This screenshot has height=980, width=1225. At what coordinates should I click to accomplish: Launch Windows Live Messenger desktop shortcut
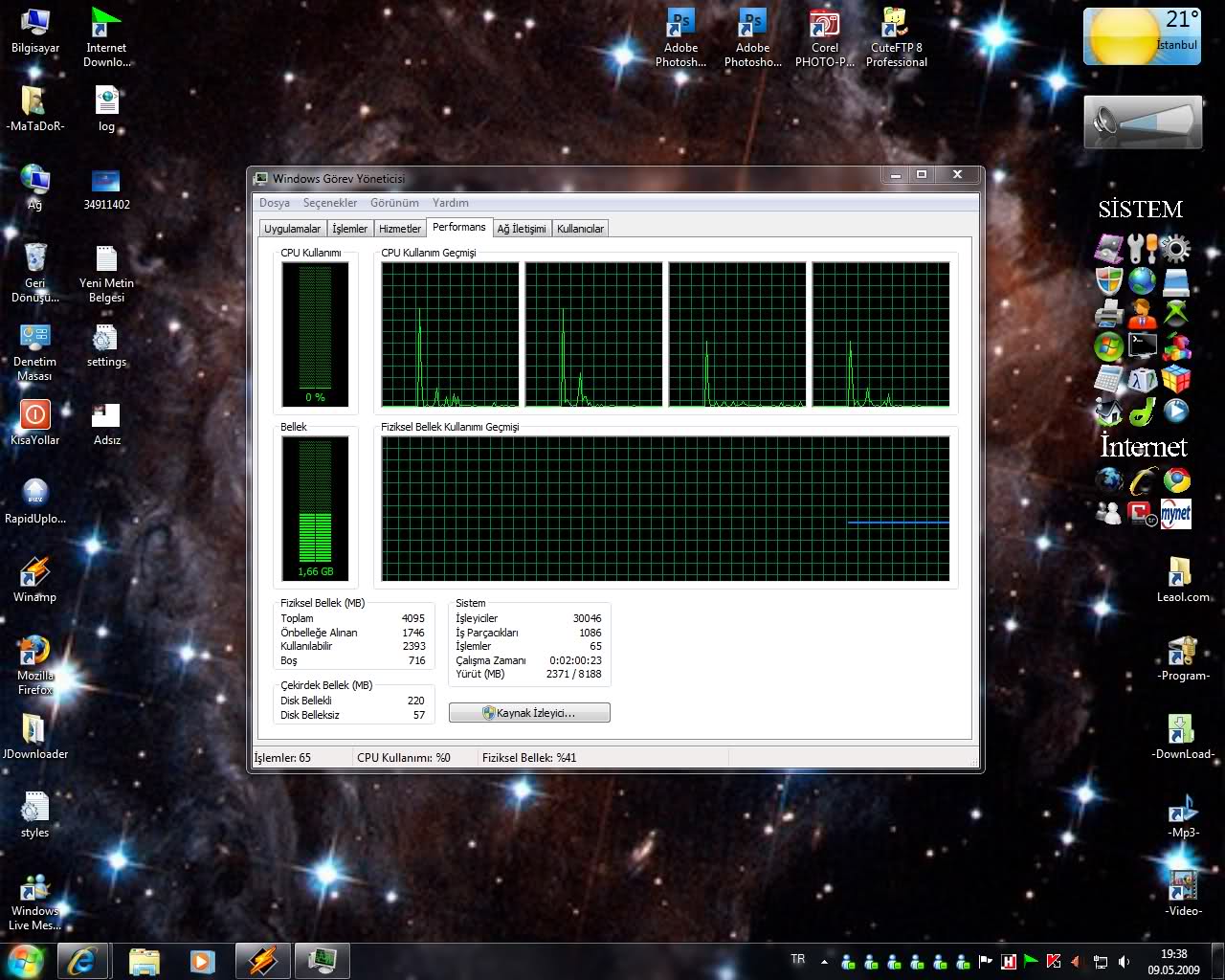click(34, 900)
